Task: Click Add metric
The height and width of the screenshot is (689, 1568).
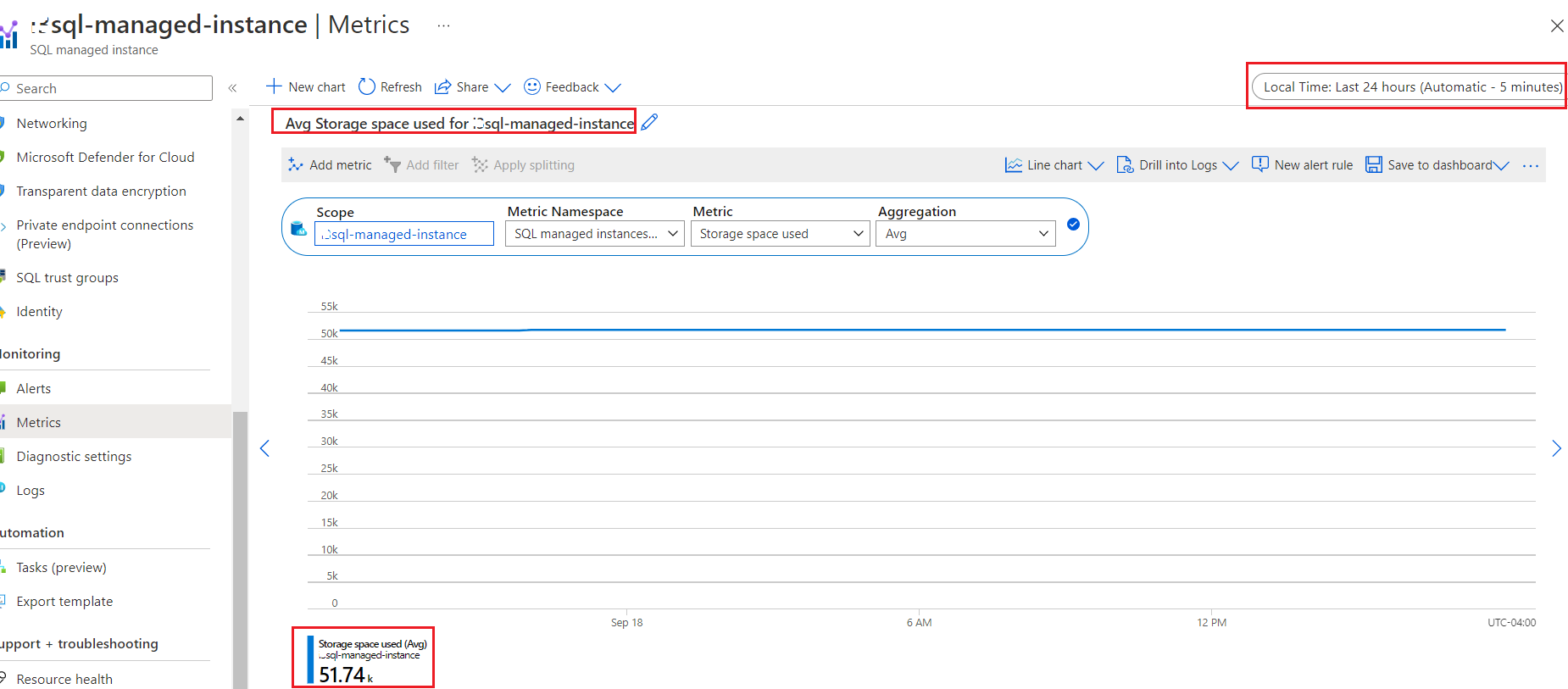Action: pyautogui.click(x=330, y=165)
